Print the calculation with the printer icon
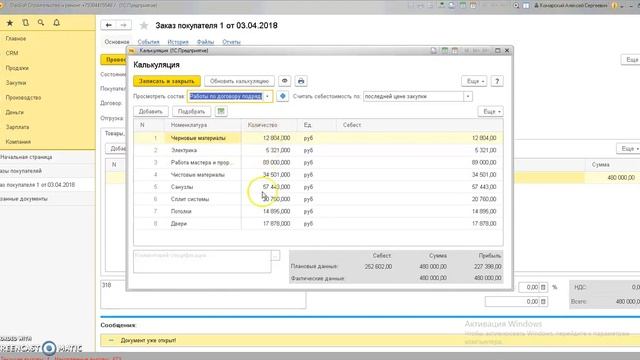640x360 pixels. [x=301, y=81]
